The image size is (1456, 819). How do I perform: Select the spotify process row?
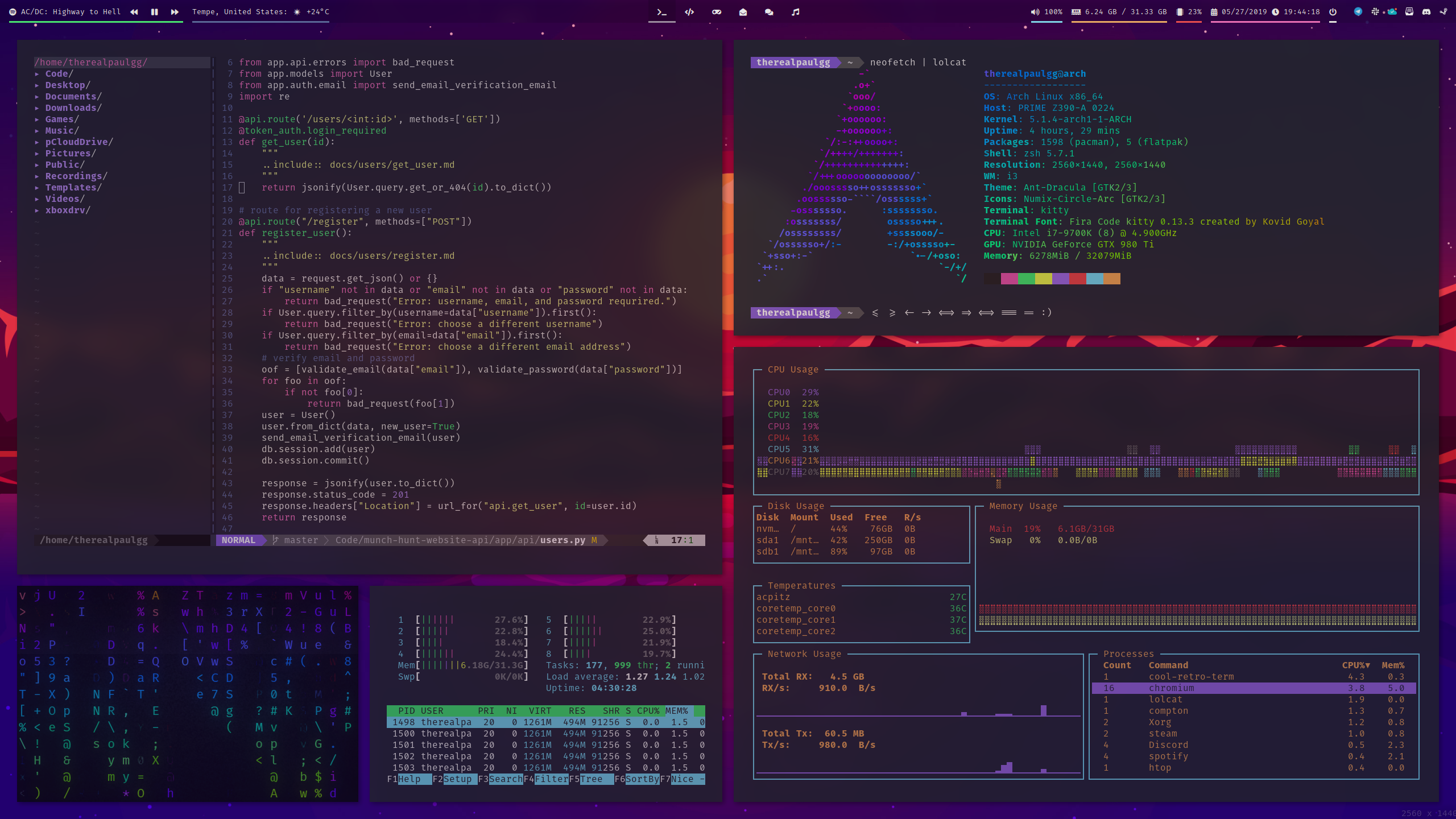pos(1254,756)
